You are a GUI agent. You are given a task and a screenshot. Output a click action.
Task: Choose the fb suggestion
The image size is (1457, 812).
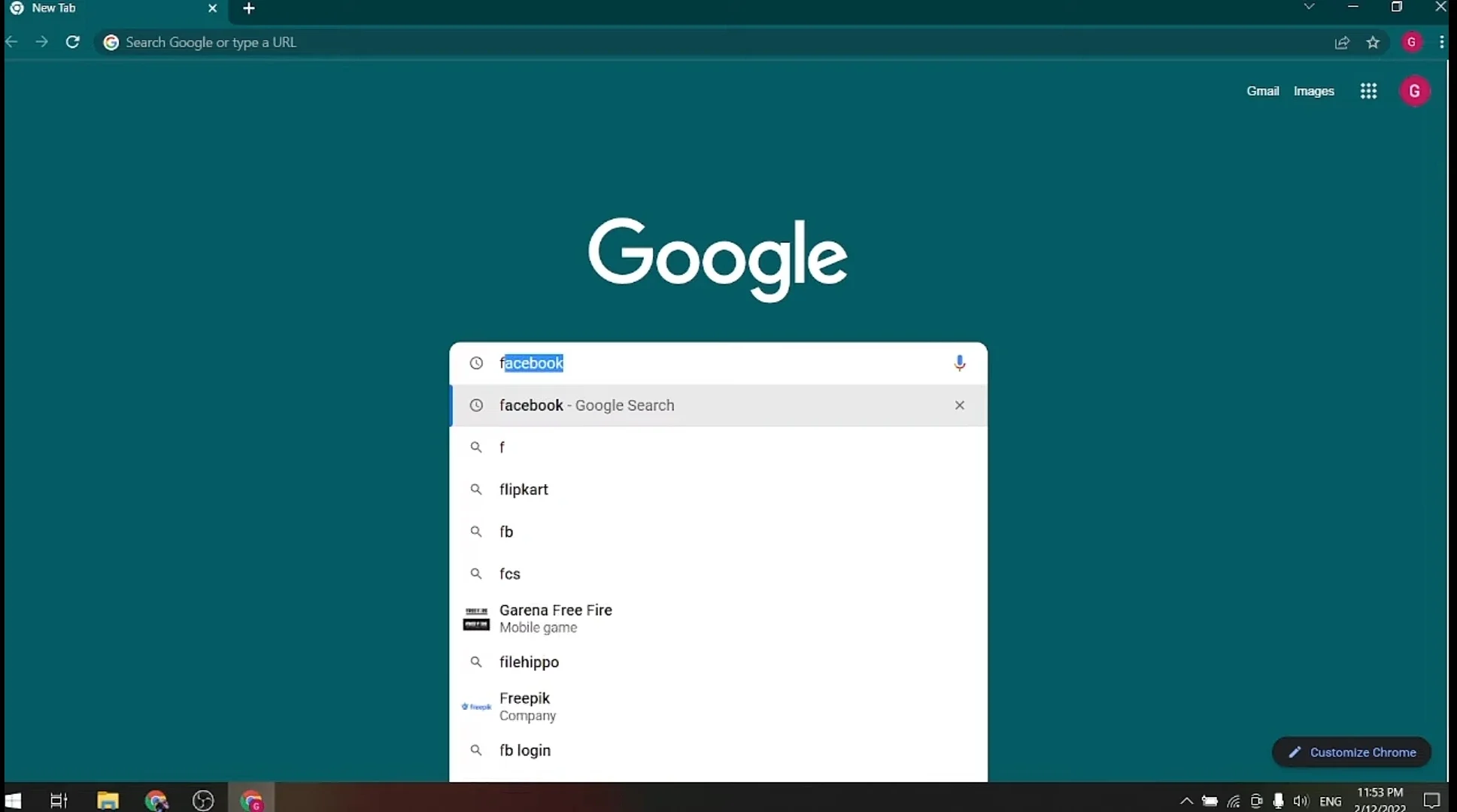pos(718,532)
